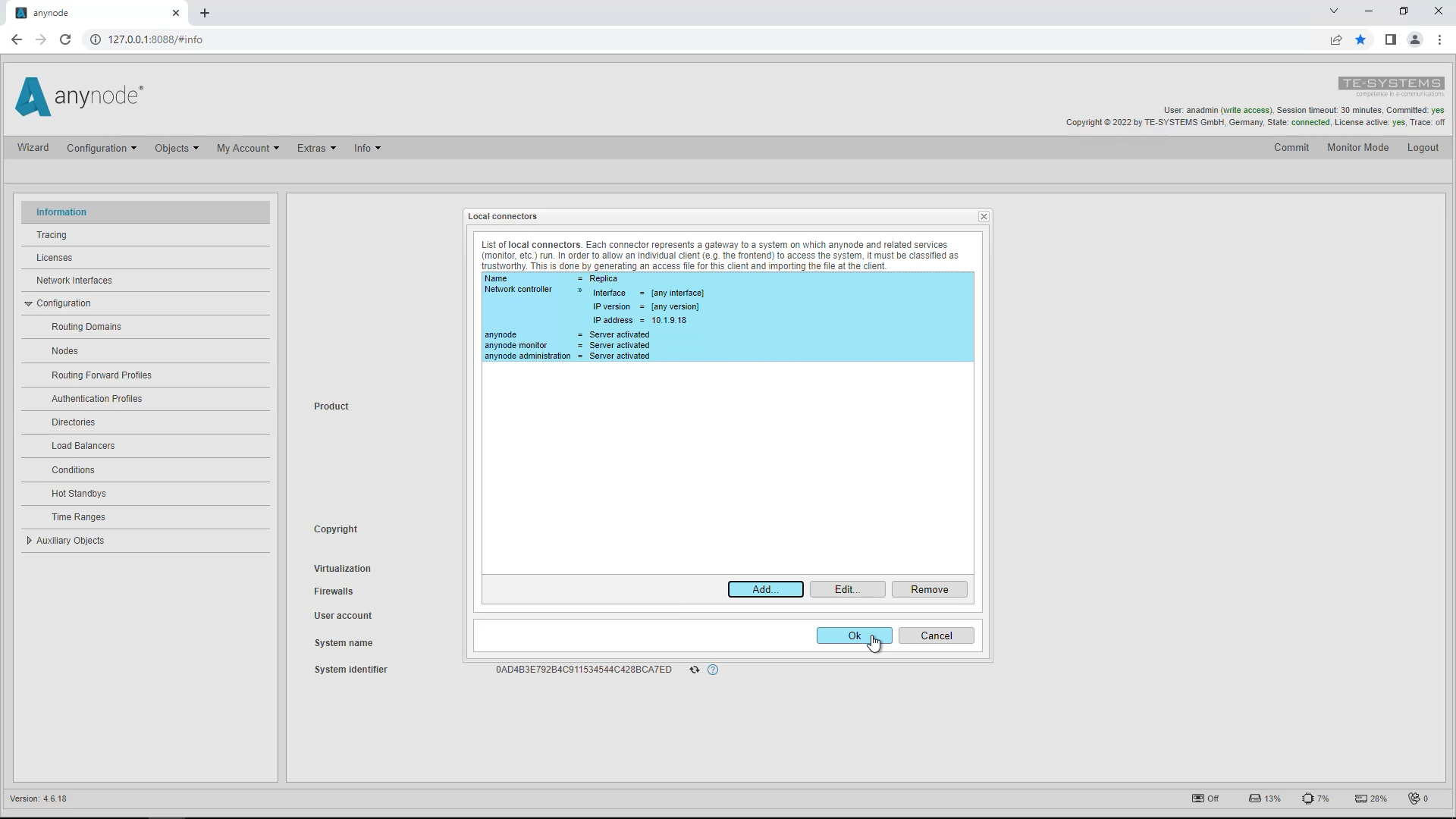Click the share page icon in address bar
The image size is (1456, 819).
(x=1336, y=39)
